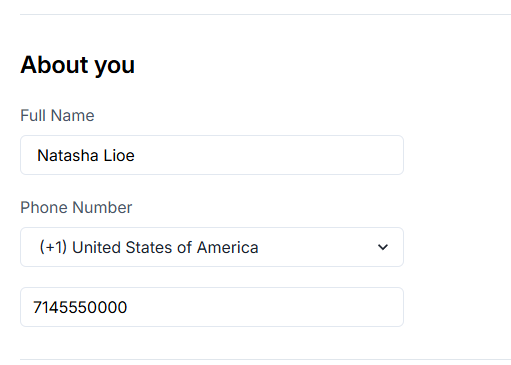This screenshot has height=365, width=511.
Task: Click the Full Name label
Action: coord(57,116)
